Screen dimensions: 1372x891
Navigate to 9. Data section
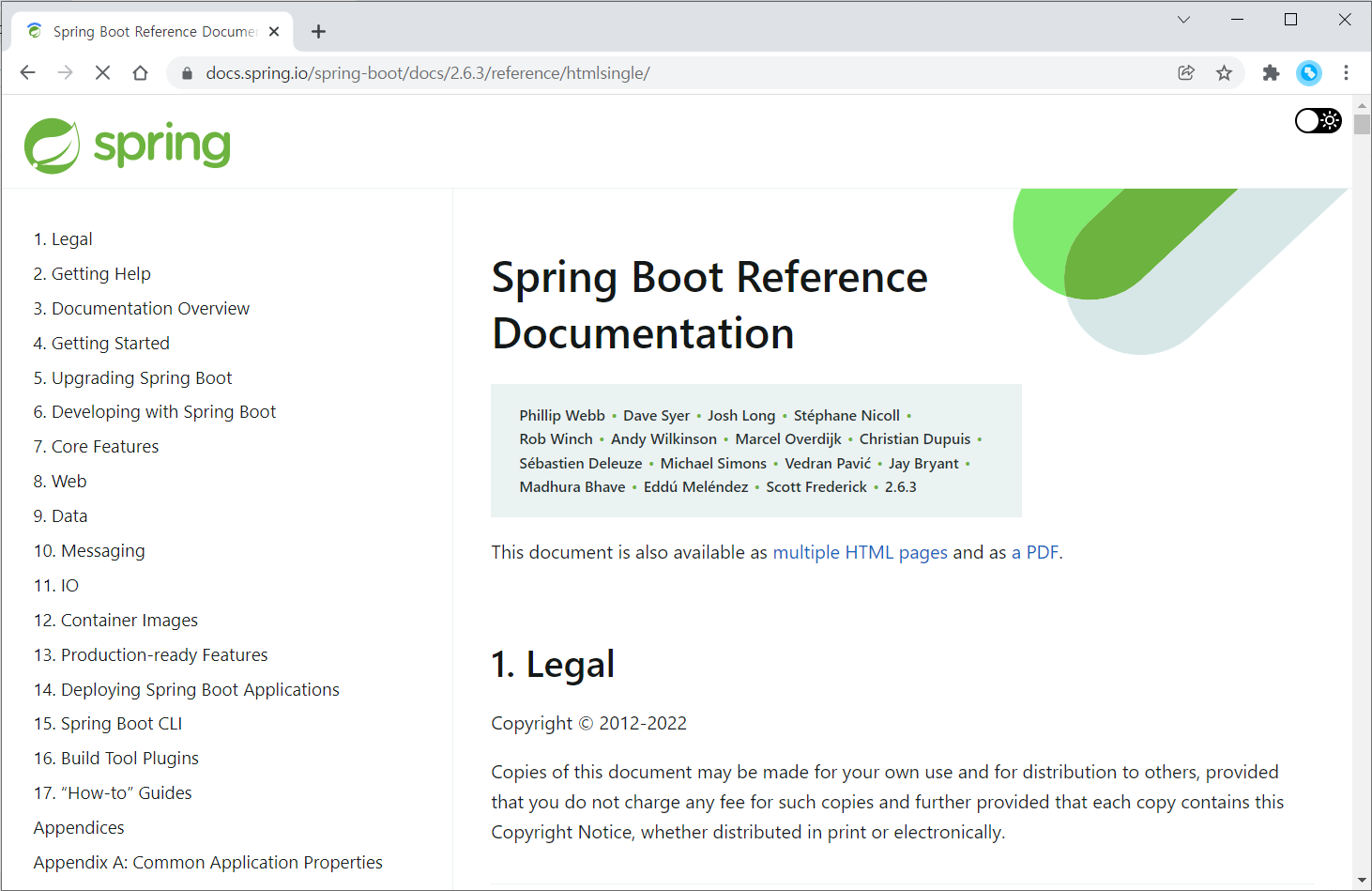[60, 516]
